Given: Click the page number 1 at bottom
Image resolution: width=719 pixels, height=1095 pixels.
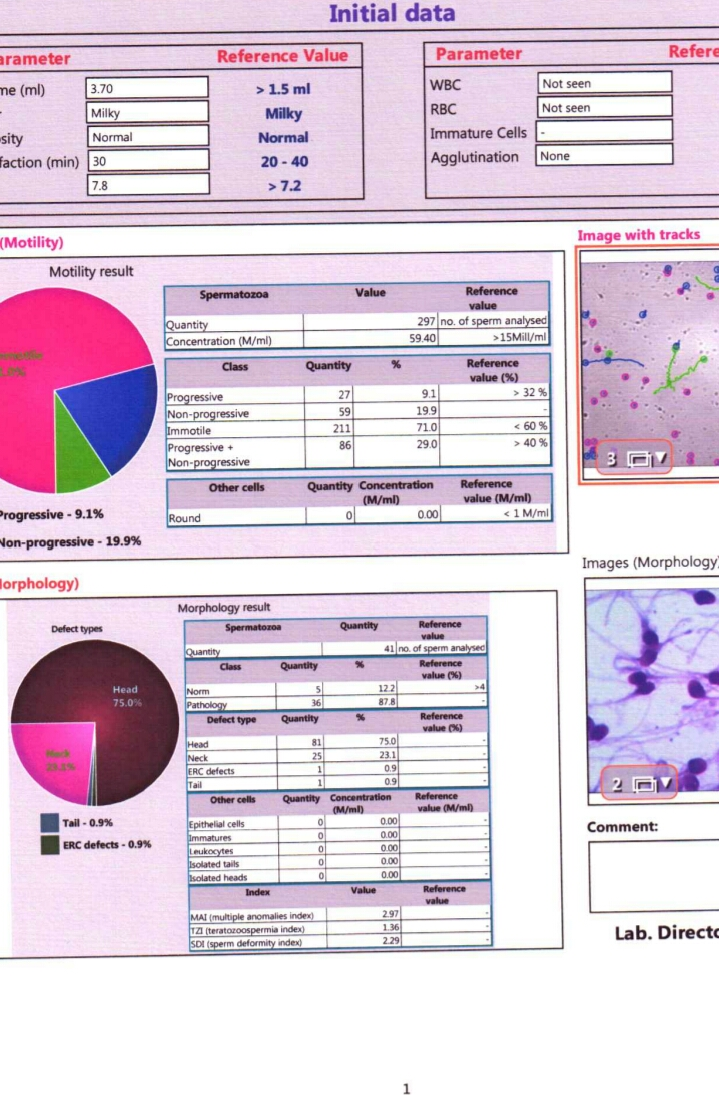Looking at the screenshot, I should [x=406, y=1087].
